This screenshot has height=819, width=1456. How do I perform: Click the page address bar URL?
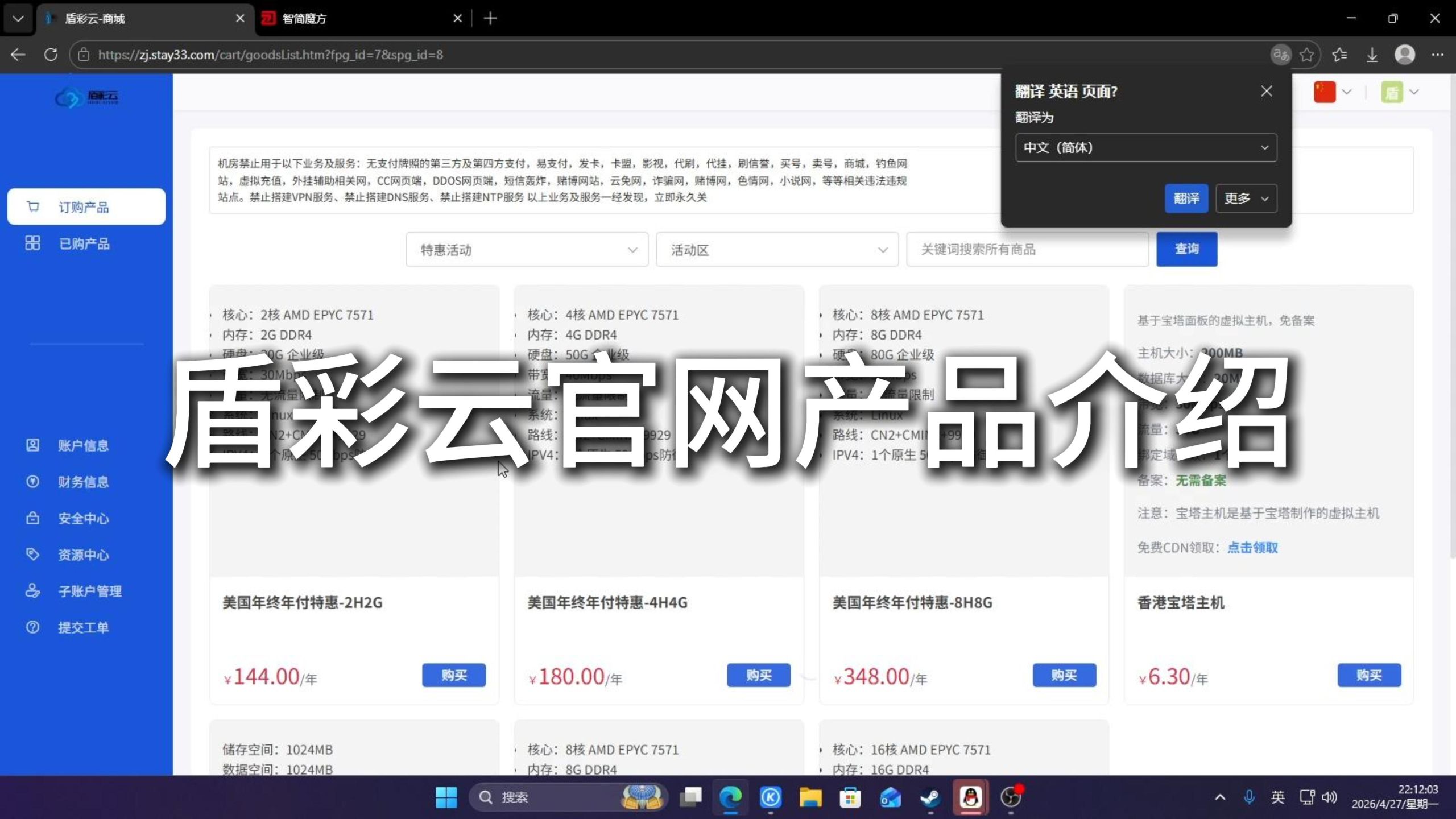[x=271, y=55]
